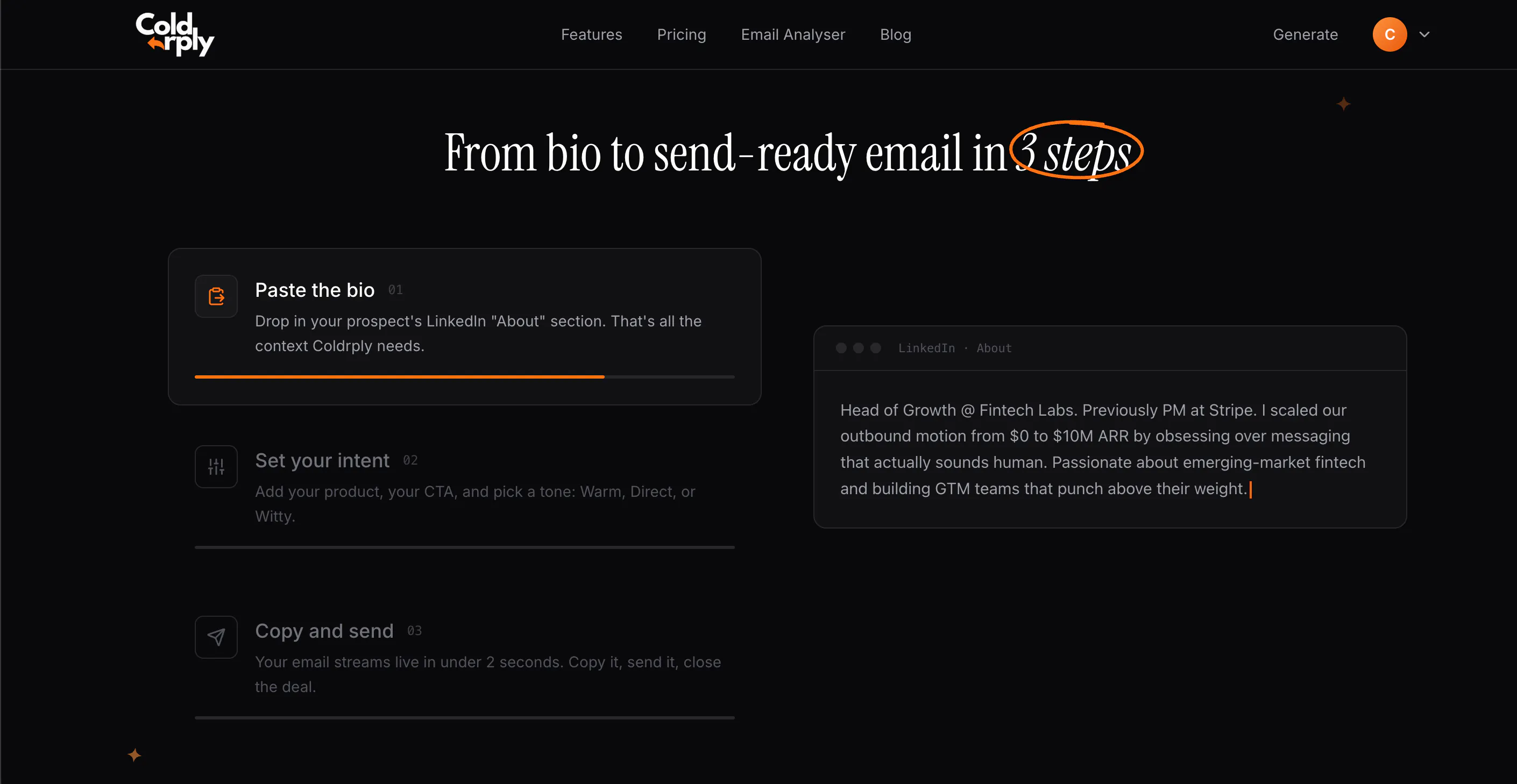Click the "Add your product, your CTA" description
This screenshot has width=1517, height=784.
[475, 504]
